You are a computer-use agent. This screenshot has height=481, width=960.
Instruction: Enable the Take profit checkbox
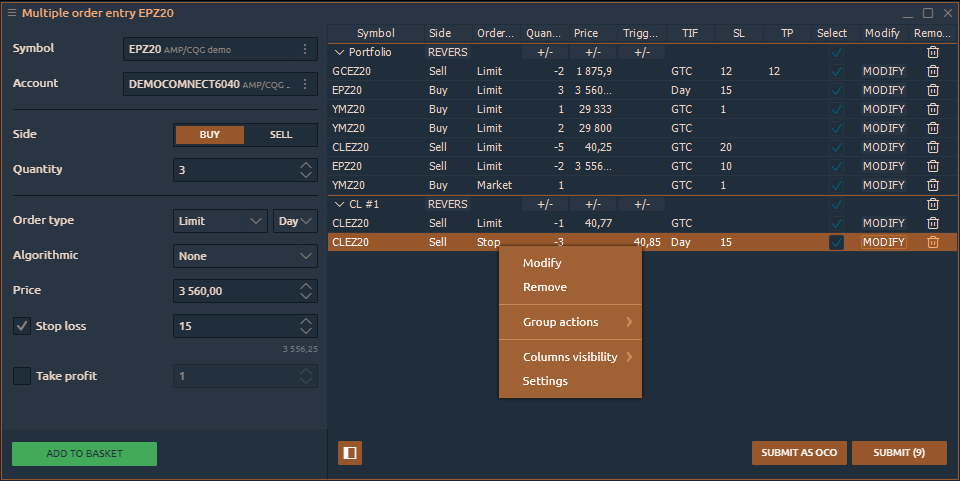click(x=22, y=376)
